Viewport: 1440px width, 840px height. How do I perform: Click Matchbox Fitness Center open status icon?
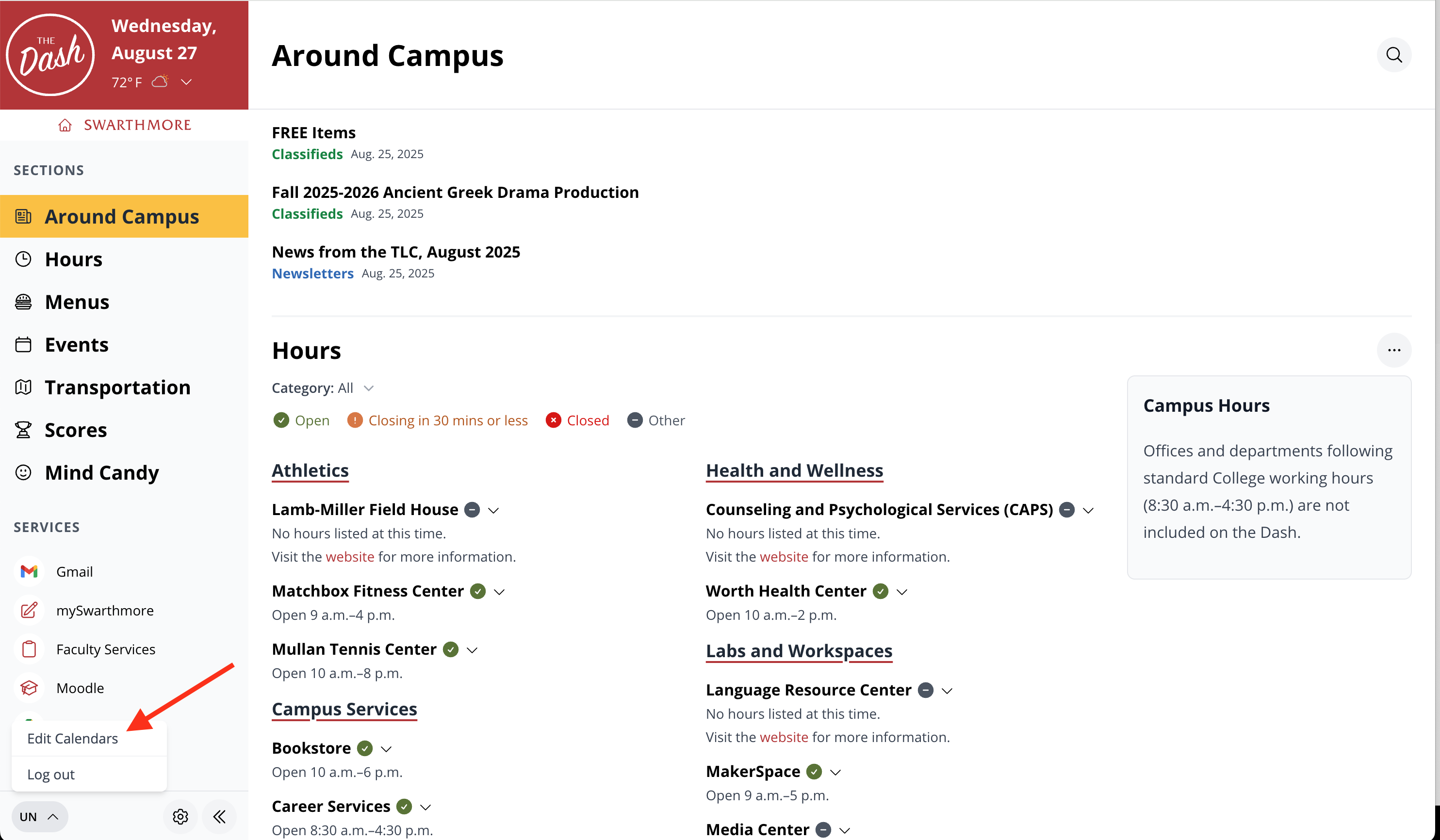pyautogui.click(x=478, y=591)
